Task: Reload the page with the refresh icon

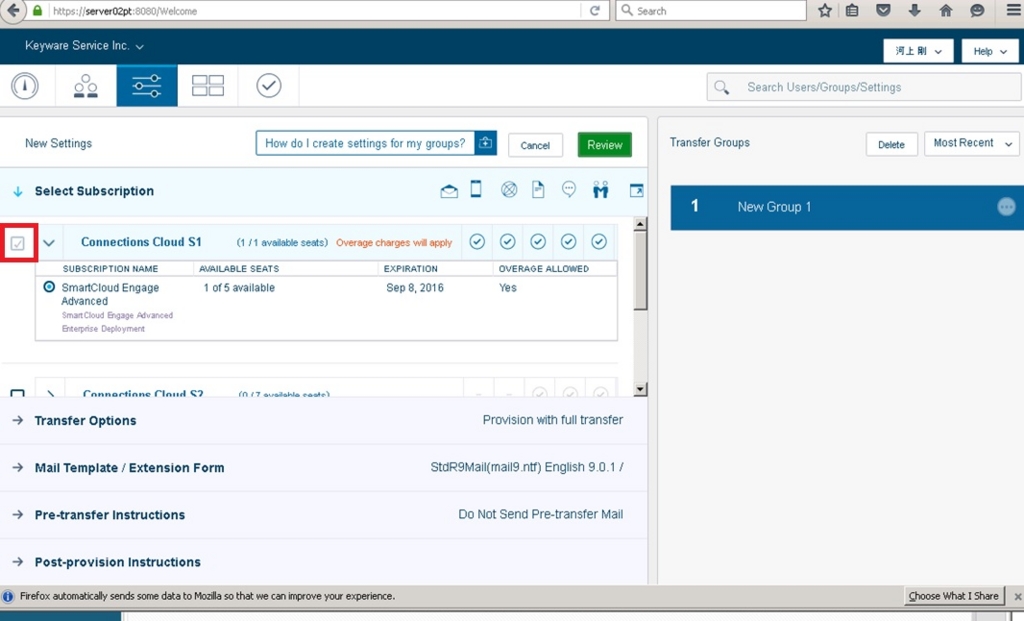Action: [594, 10]
